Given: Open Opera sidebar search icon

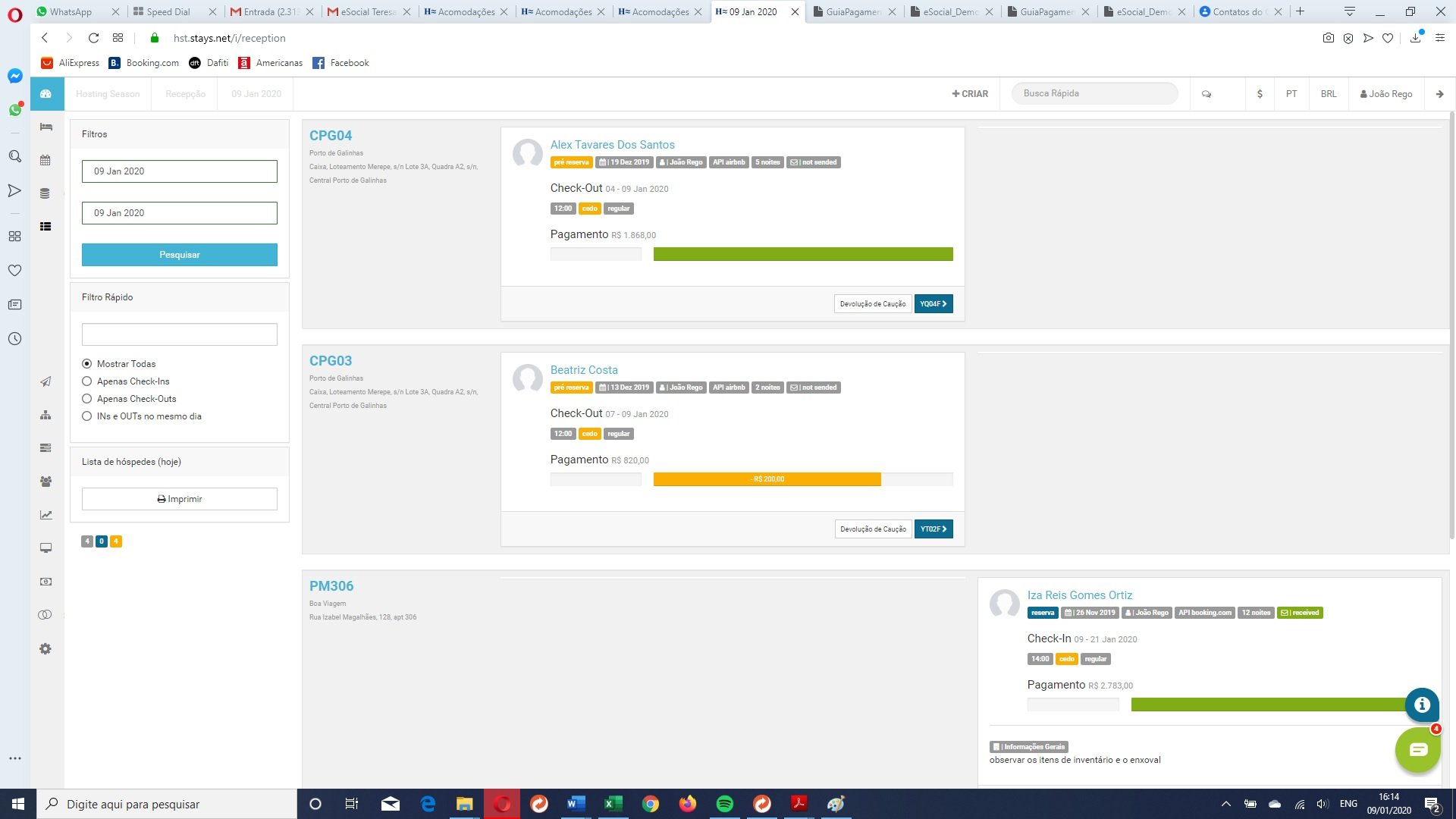Looking at the screenshot, I should (14, 156).
